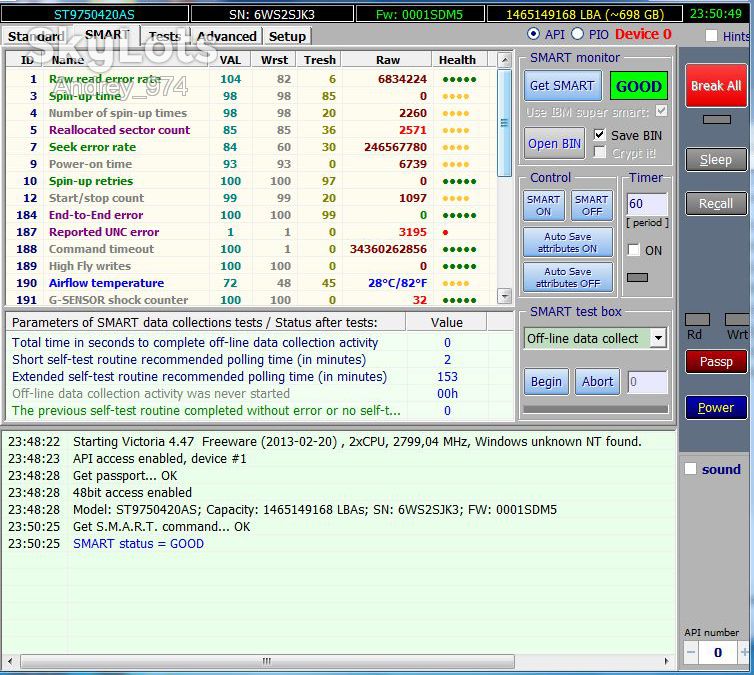The image size is (754, 675).
Task: Click the indicator below Timer ON checkbox
Action: [x=637, y=277]
